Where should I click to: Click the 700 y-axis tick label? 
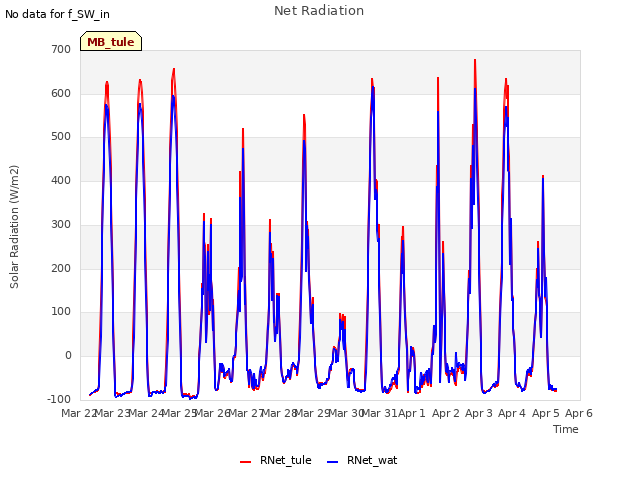pyautogui.click(x=61, y=50)
